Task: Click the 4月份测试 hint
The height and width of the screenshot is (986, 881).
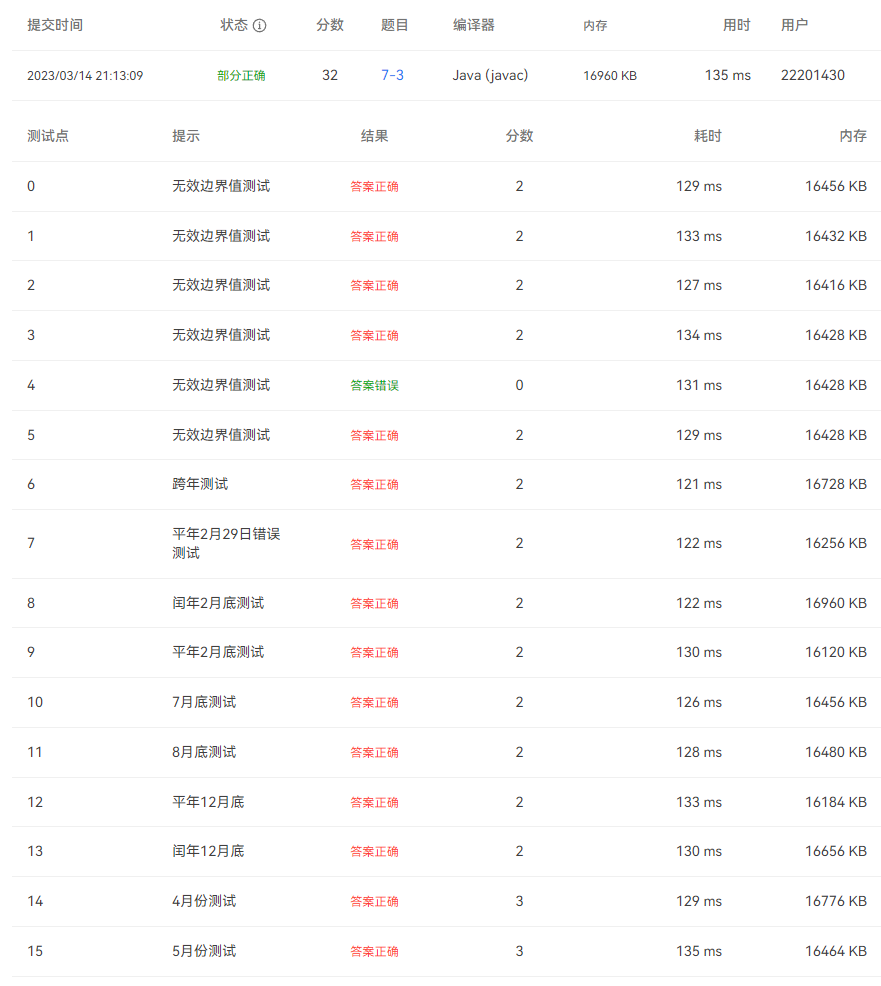Action: 204,901
